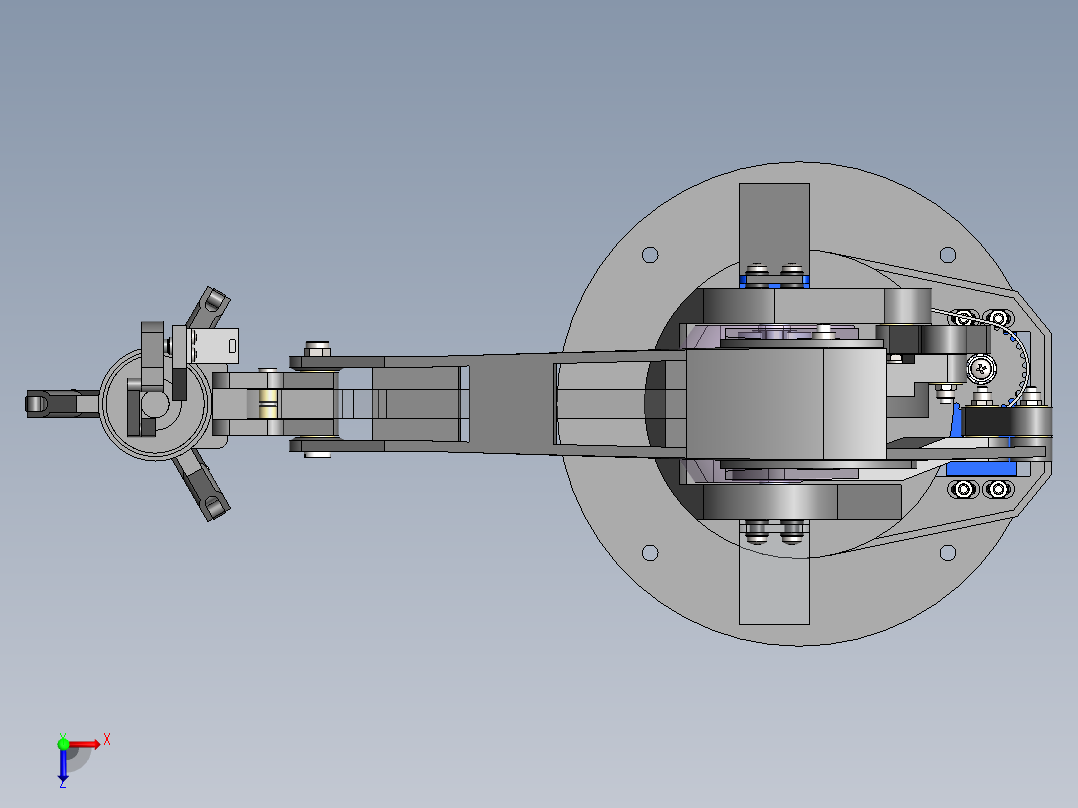
Task: Select the hex bolt atop the arm elbow joint
Action: [x=318, y=349]
